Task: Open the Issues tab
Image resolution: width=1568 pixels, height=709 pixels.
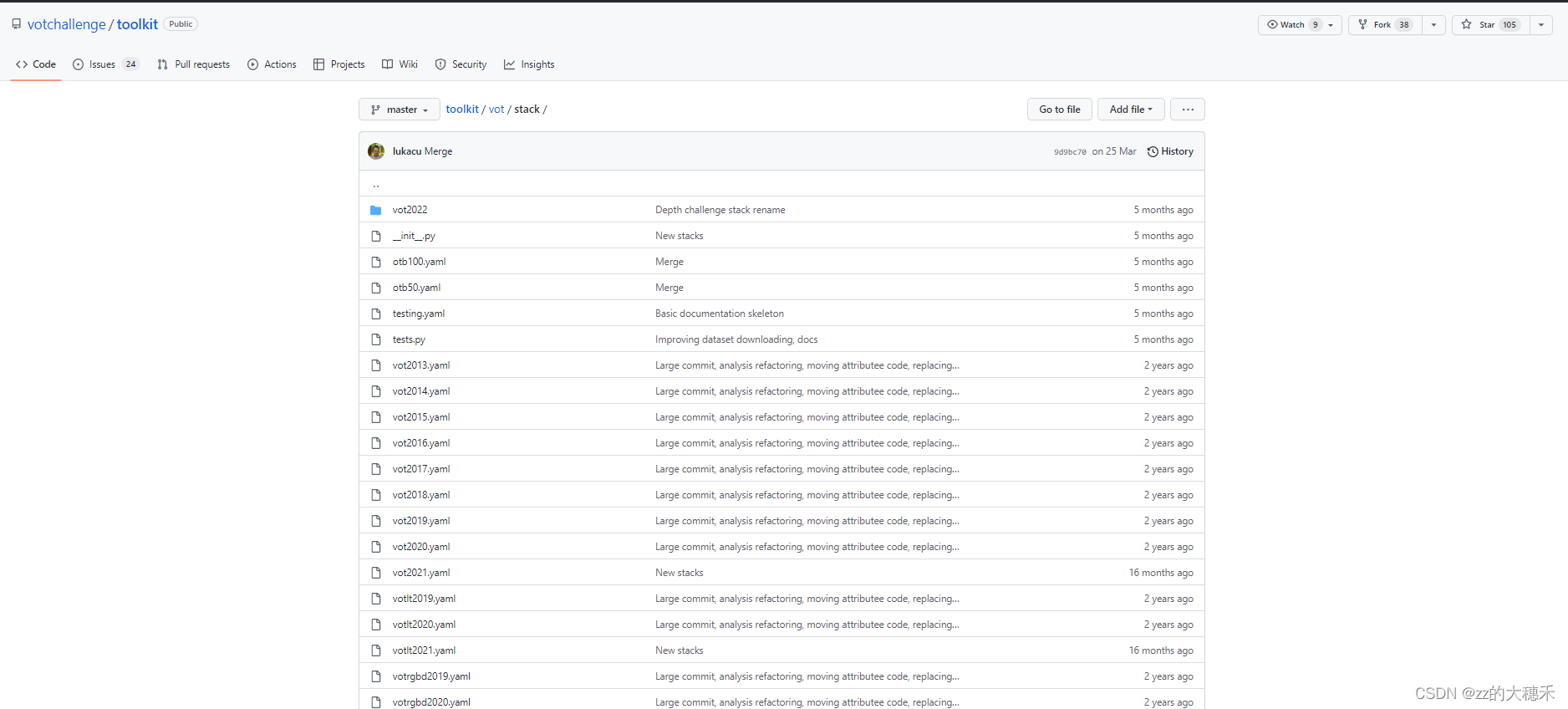Action: coord(105,64)
